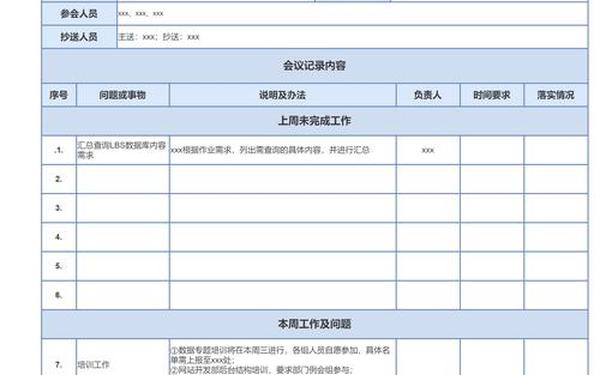Image resolution: width=600 pixels, height=375 pixels.
Task: Select row number 1 cell
Action: pos(59,150)
